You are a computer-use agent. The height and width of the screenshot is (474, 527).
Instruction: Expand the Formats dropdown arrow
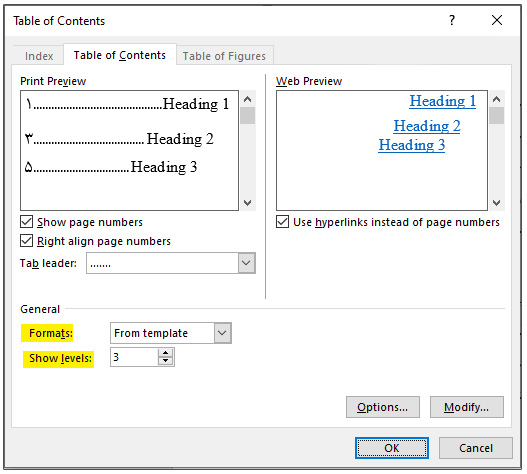pyautogui.click(x=222, y=333)
